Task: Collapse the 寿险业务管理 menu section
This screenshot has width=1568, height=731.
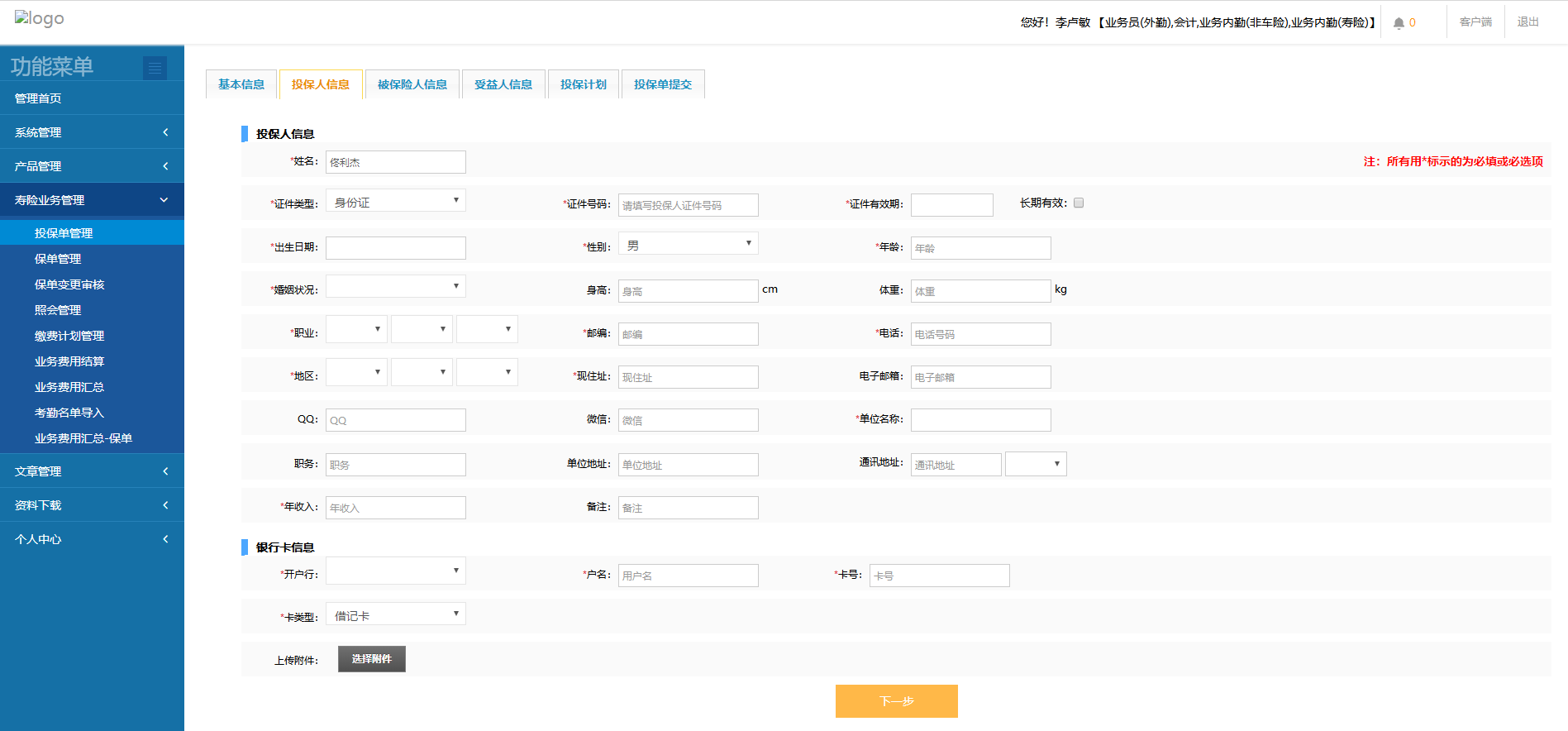Action: click(x=164, y=200)
